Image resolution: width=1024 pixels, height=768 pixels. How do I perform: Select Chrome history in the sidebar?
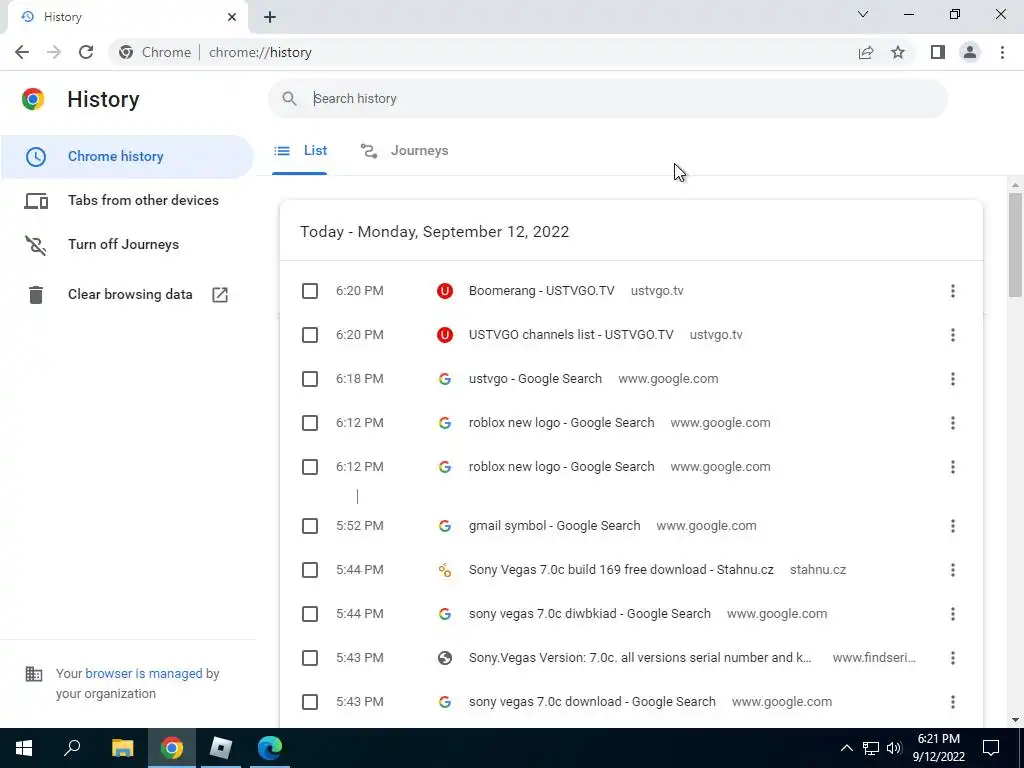click(x=127, y=157)
